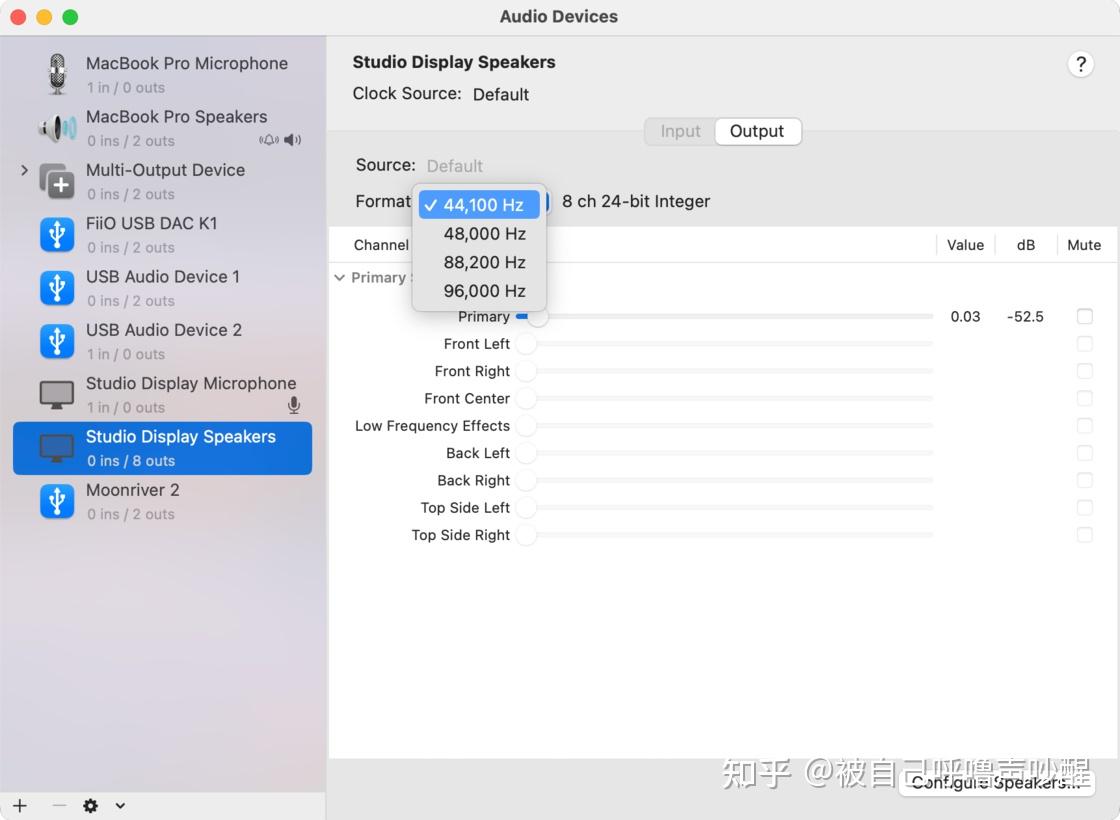
Task: Click the FiiO USB DAC K1 device icon
Action: pos(57,233)
